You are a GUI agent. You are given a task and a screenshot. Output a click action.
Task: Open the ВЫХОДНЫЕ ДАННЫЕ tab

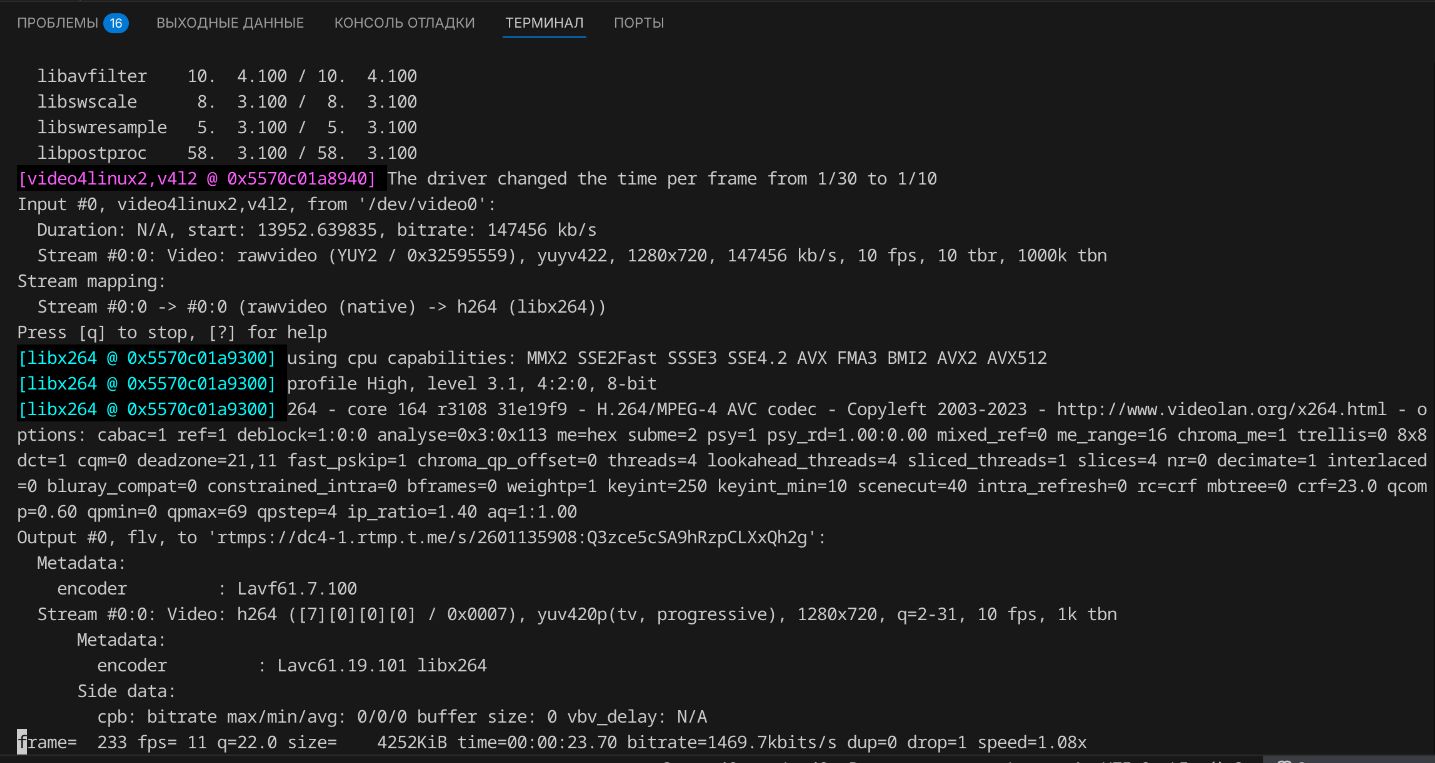tap(230, 22)
